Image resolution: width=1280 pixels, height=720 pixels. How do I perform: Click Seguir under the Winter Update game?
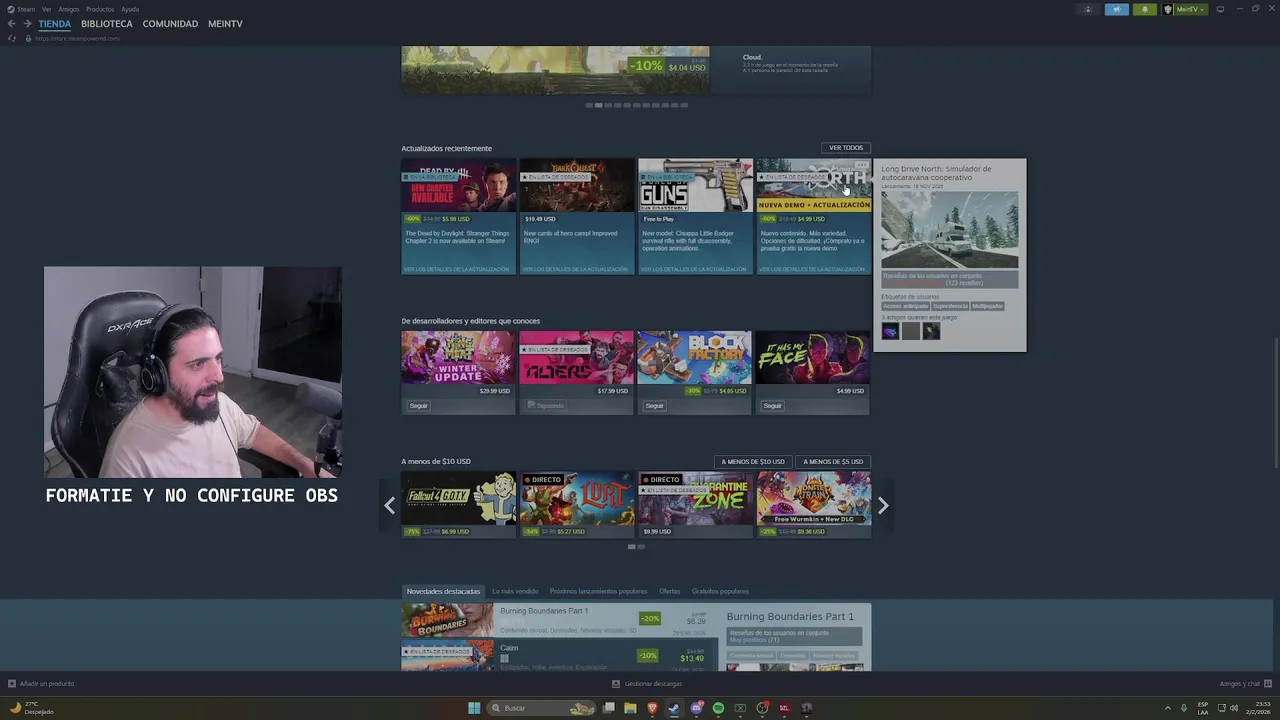point(418,406)
